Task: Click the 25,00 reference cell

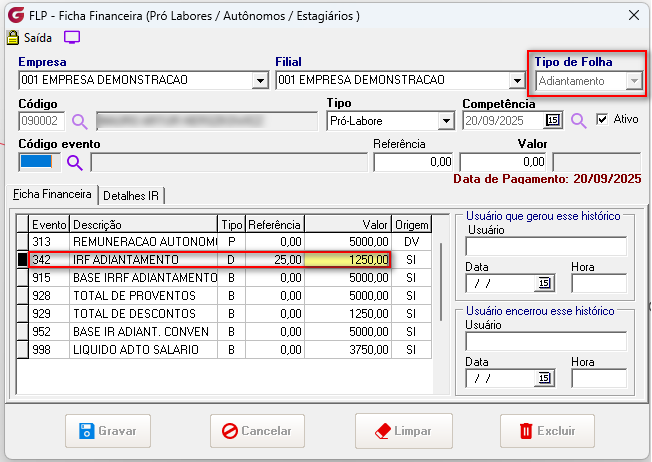Action: (x=275, y=259)
